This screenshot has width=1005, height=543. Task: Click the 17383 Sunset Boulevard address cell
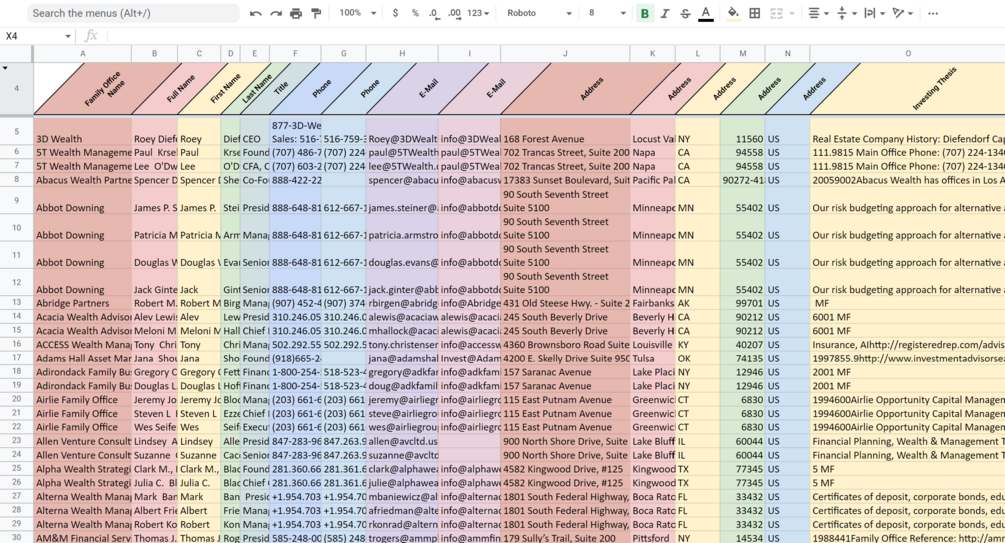click(x=565, y=180)
